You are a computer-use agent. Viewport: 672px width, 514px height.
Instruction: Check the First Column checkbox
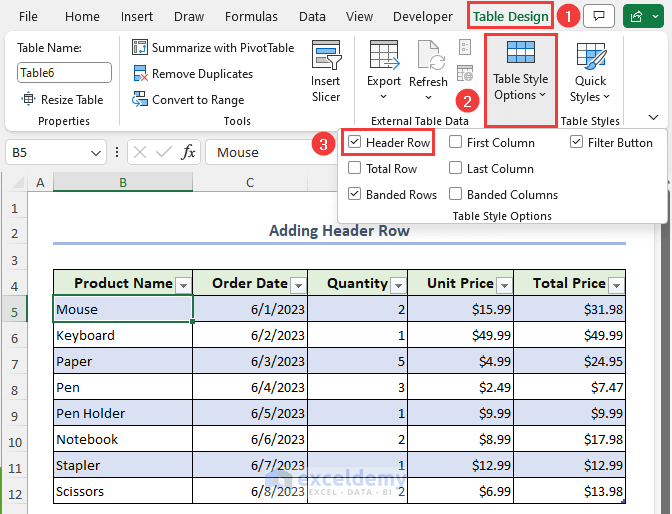[455, 142]
